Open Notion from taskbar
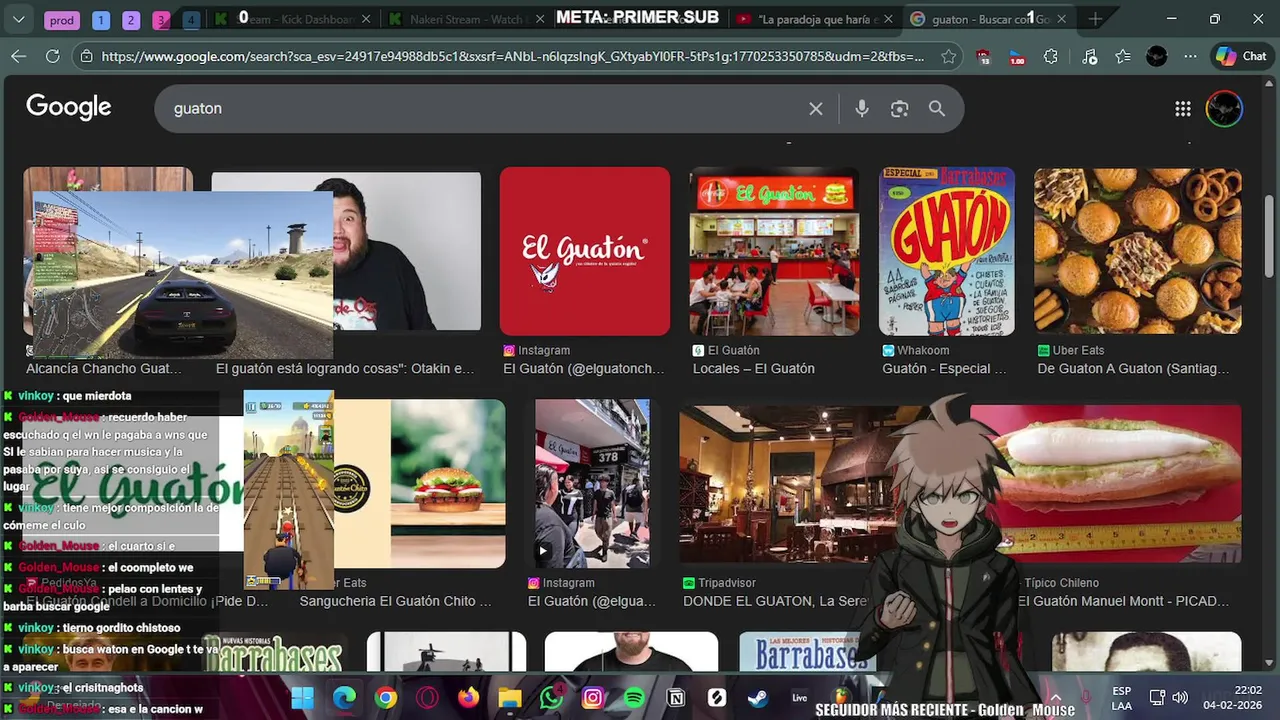Image resolution: width=1280 pixels, height=720 pixels. click(x=676, y=697)
